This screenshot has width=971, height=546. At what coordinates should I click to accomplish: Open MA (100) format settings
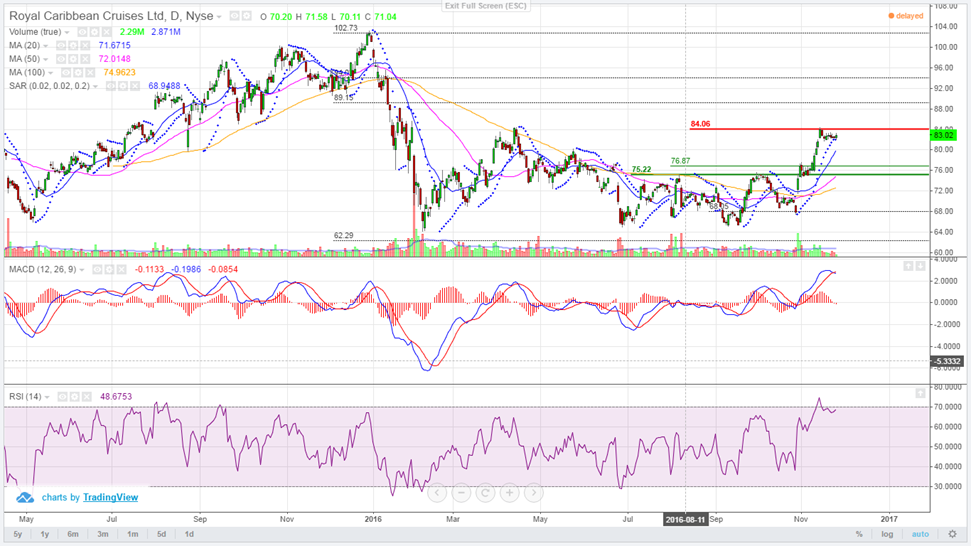[x=78, y=72]
